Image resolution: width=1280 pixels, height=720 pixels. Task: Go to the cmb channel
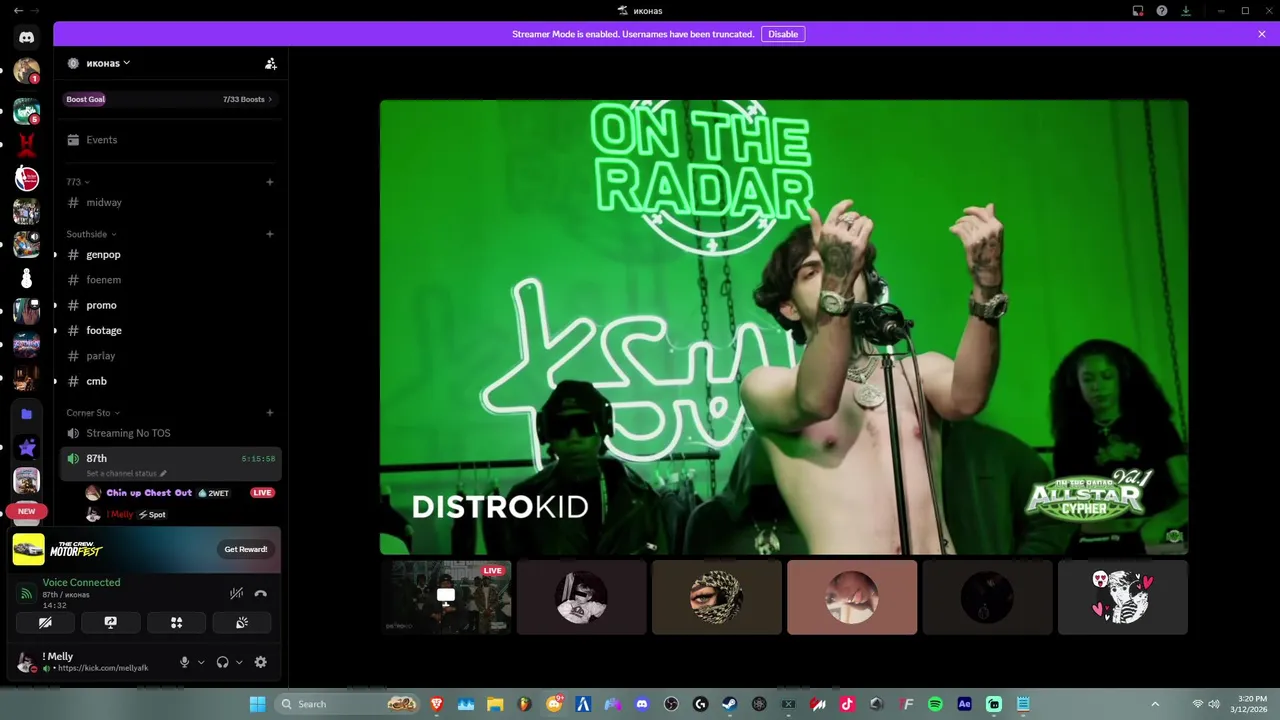(x=170, y=381)
